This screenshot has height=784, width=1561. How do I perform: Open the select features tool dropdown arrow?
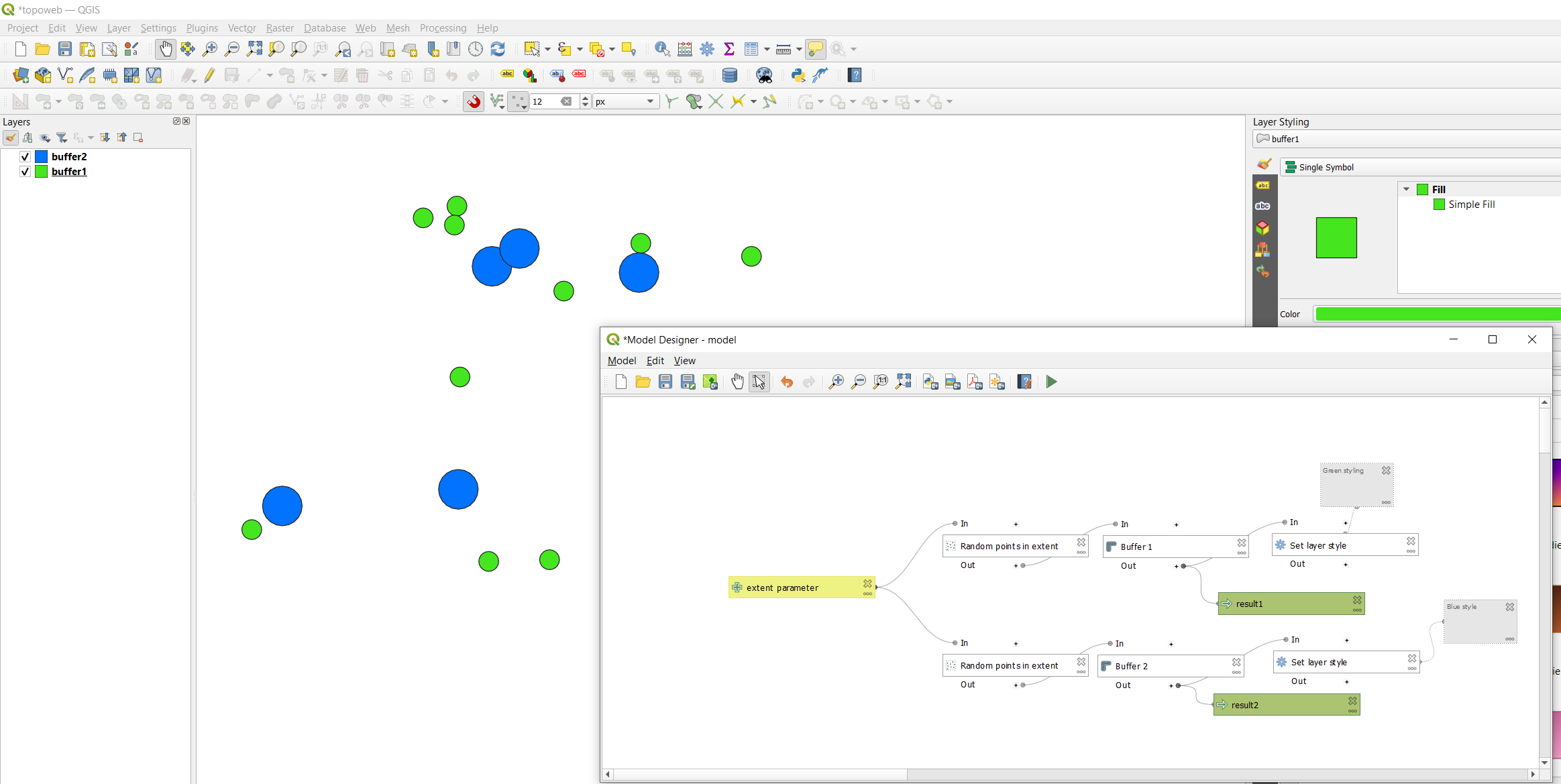tap(547, 49)
